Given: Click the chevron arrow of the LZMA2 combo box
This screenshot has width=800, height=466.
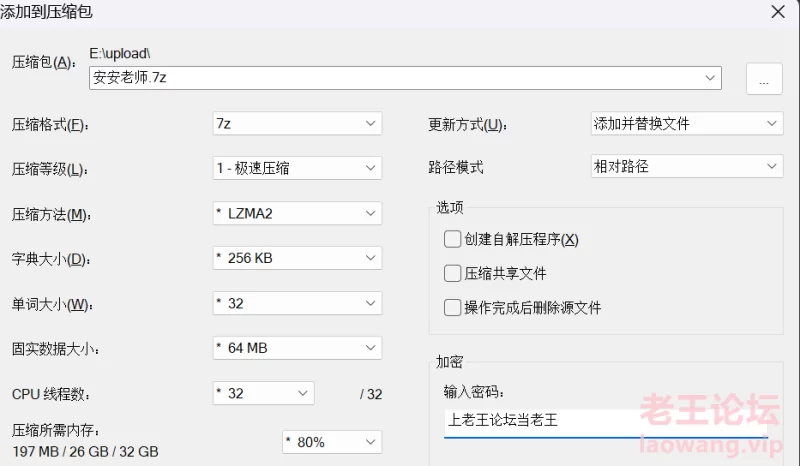Looking at the screenshot, I should tap(370, 213).
